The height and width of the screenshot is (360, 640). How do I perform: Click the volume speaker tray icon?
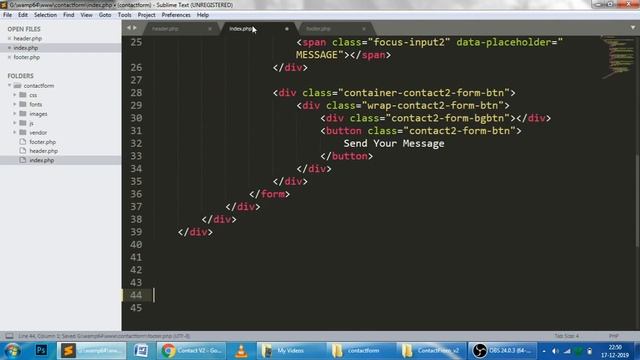[x=555, y=351]
